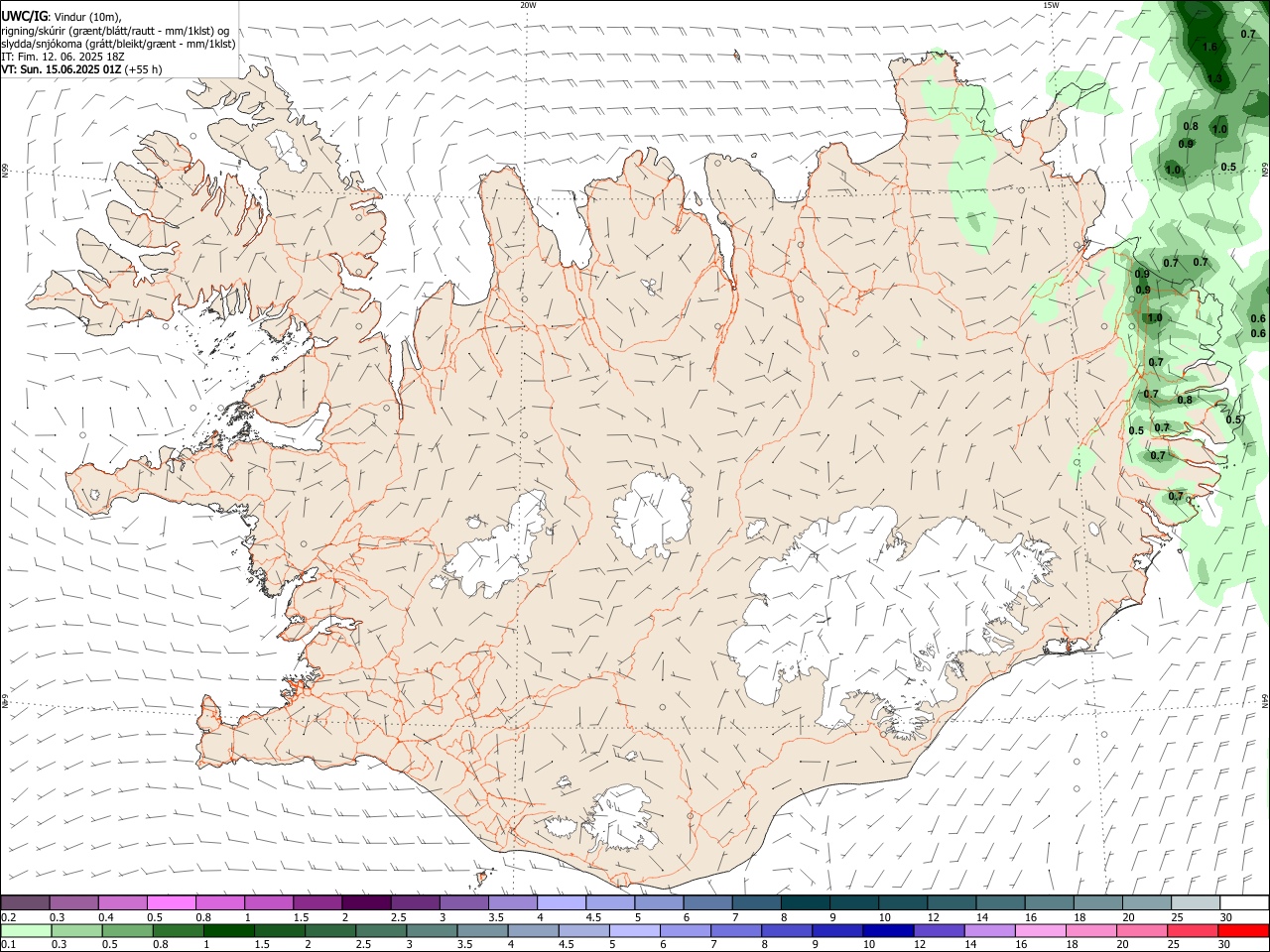Screen dimensions: 1270x952
Task: Click the 'slydda/snjókoma' legend description line
Action: (118, 44)
